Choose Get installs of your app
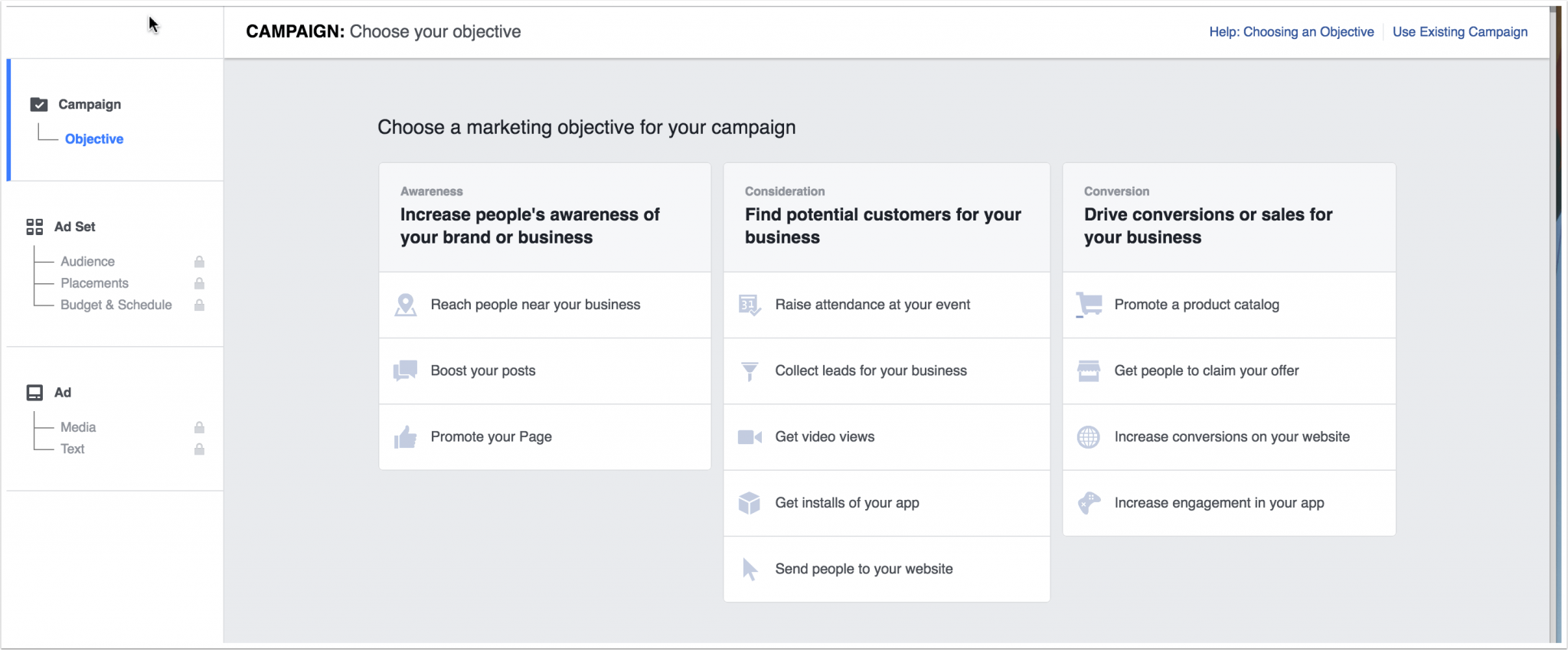 pos(887,503)
